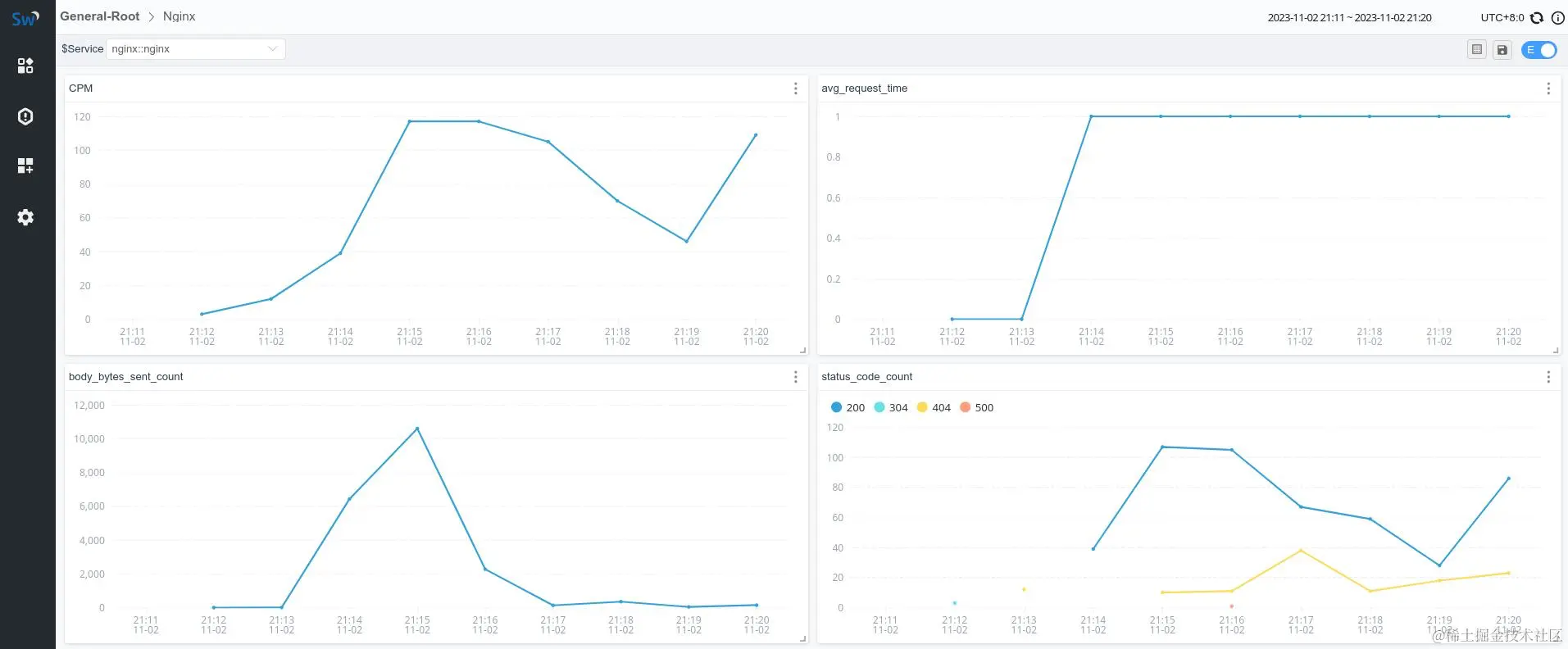Toggle the 200 series in status_code_count legend
The height and width of the screenshot is (649, 1568).
(x=848, y=407)
